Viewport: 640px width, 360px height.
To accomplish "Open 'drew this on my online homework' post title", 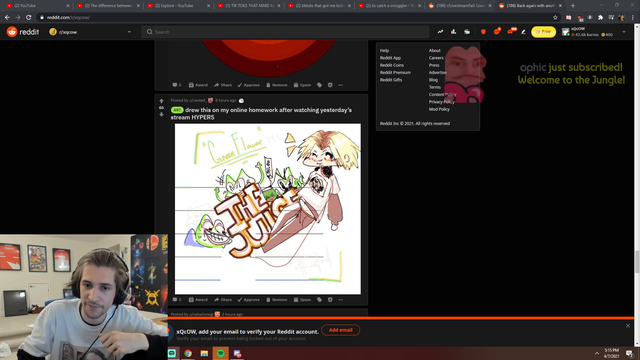I will coord(261,113).
